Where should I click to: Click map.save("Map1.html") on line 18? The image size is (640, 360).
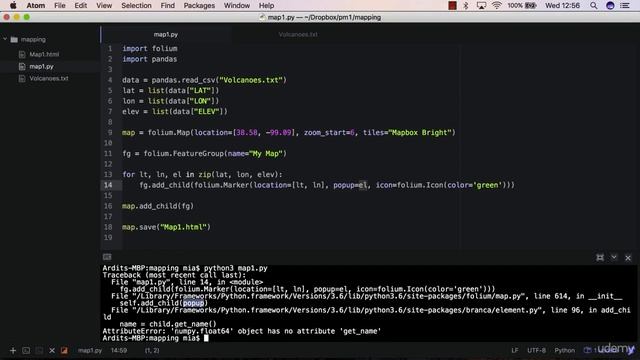coord(166,227)
